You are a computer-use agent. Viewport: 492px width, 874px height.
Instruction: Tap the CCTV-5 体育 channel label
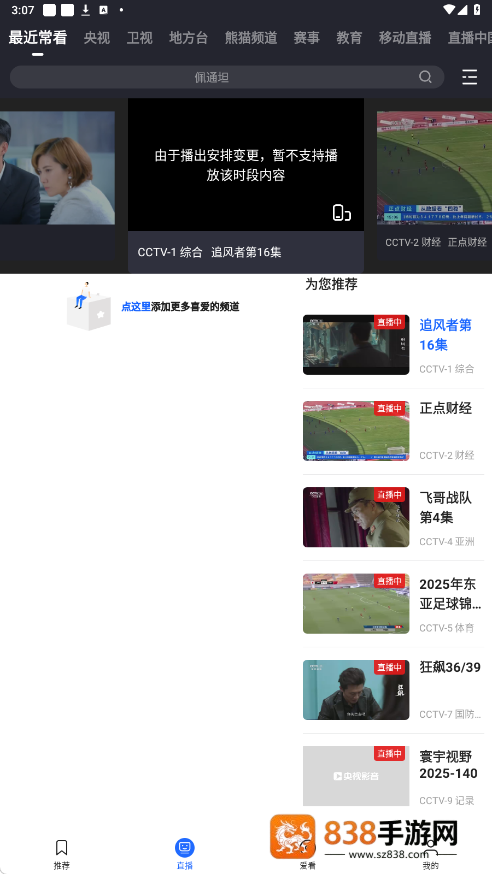447,628
